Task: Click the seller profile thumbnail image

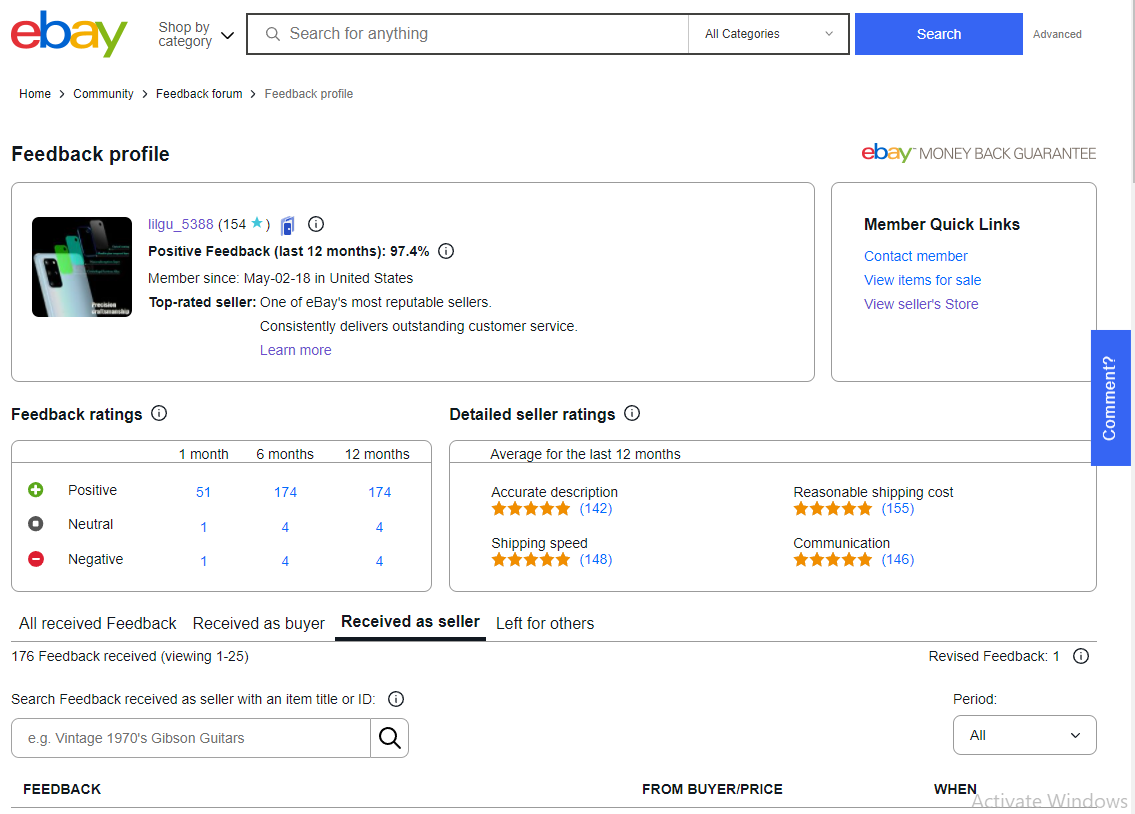Action: (82, 267)
